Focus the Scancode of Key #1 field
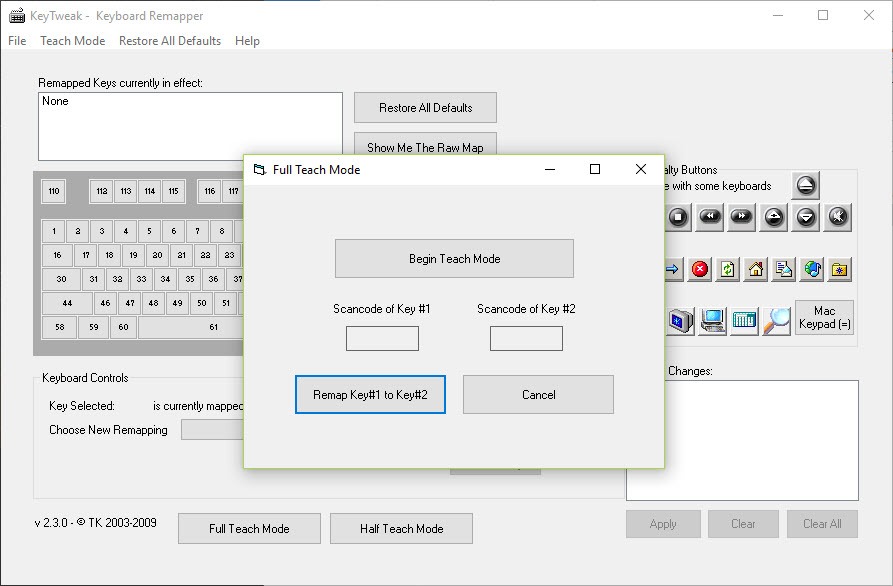Screen dimensions: 893x586 (382, 338)
